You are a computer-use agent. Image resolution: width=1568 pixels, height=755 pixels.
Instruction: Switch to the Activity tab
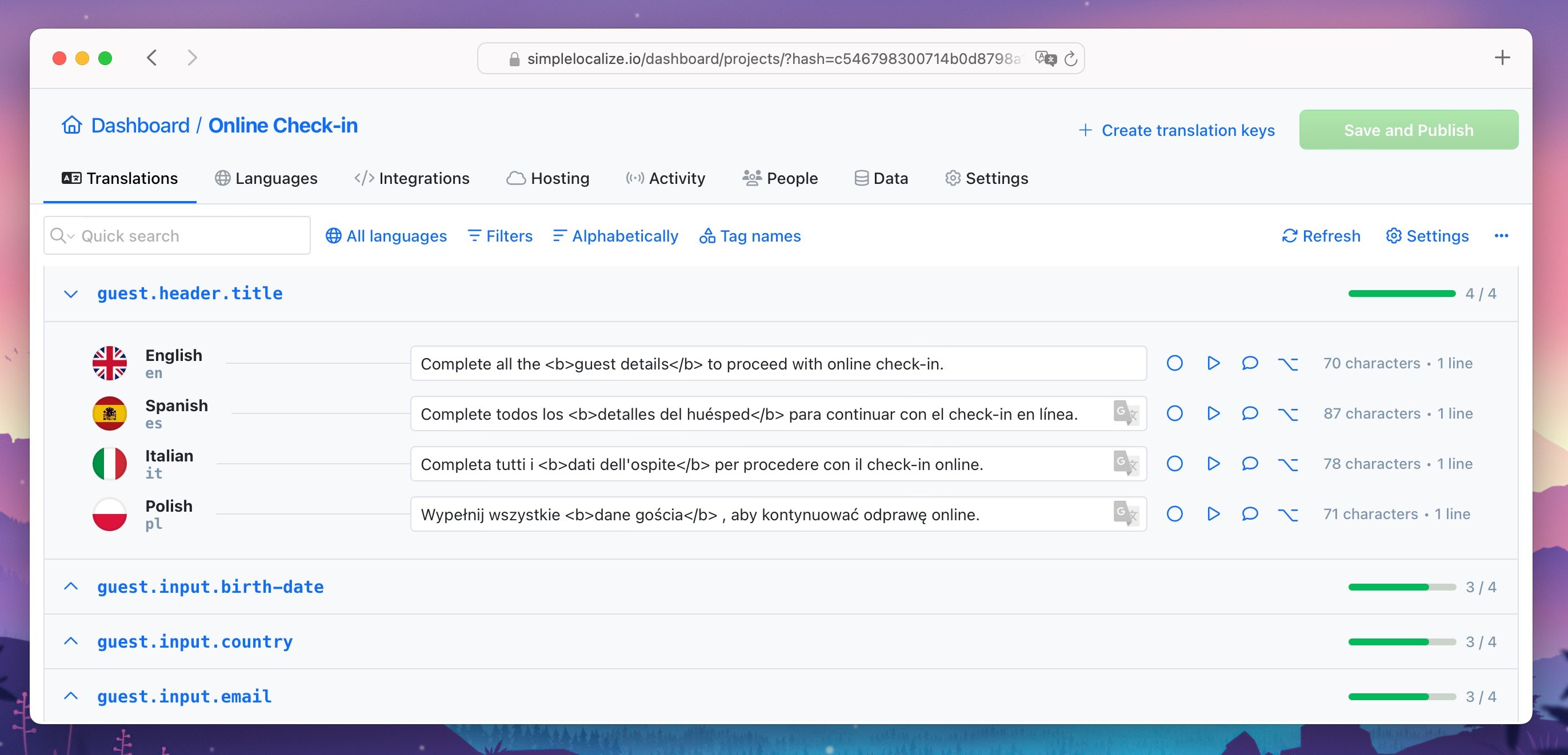pyautogui.click(x=665, y=178)
